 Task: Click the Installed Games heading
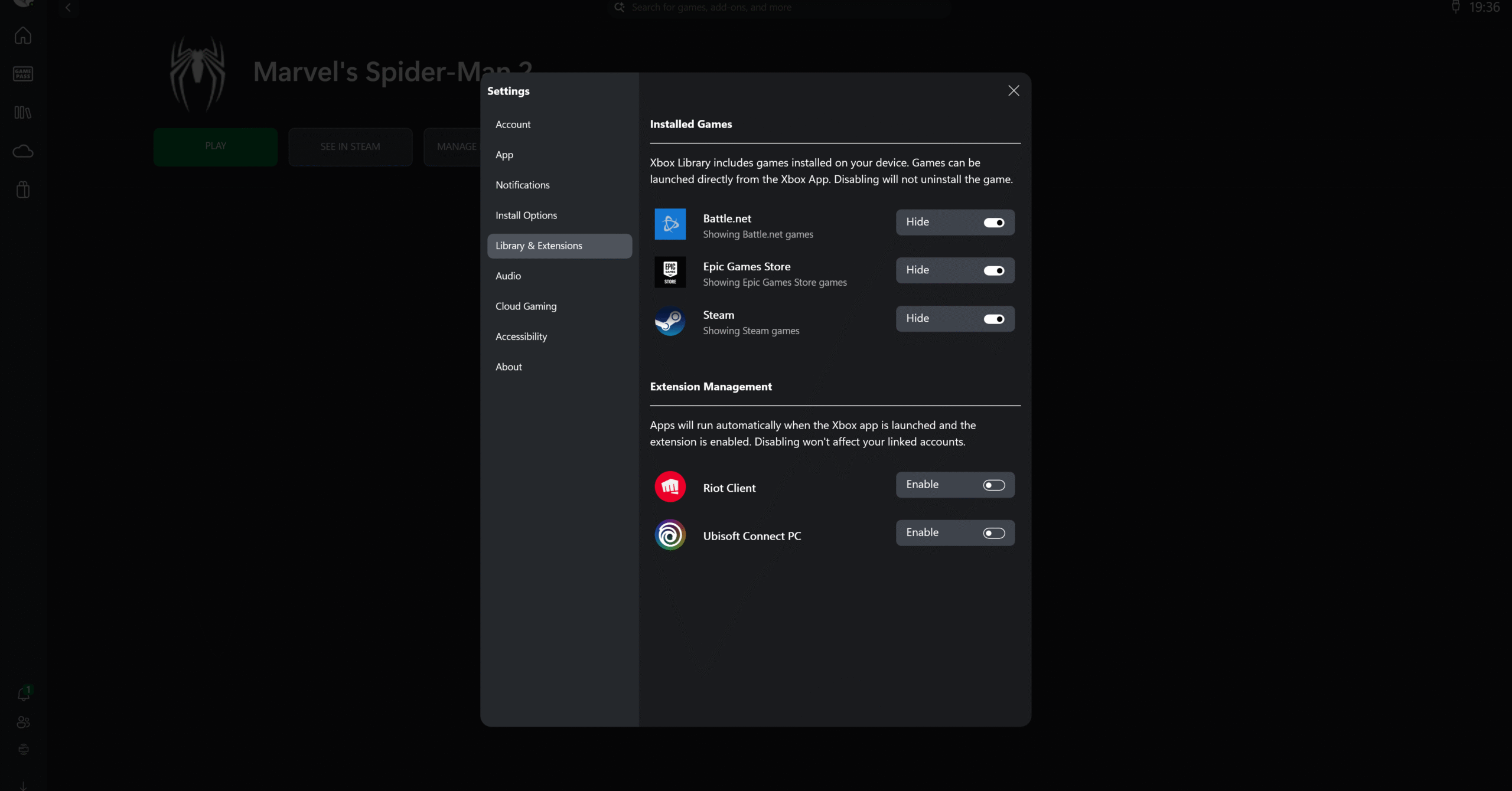tap(691, 124)
